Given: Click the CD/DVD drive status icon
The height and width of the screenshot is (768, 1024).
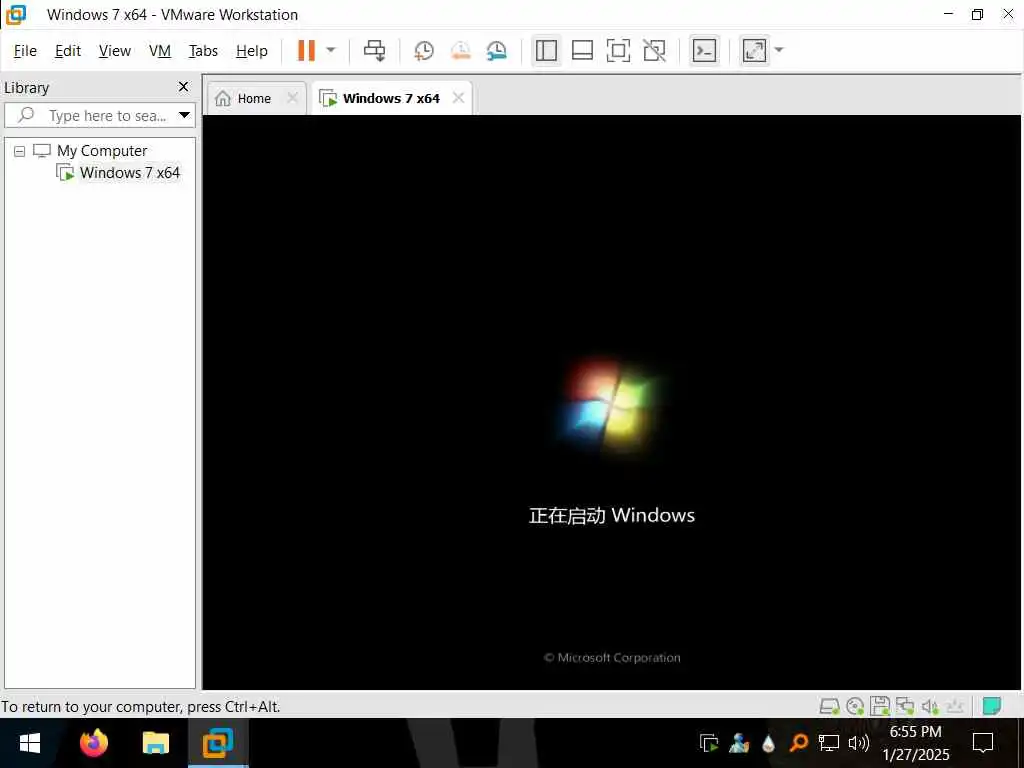Looking at the screenshot, I should tap(855, 705).
